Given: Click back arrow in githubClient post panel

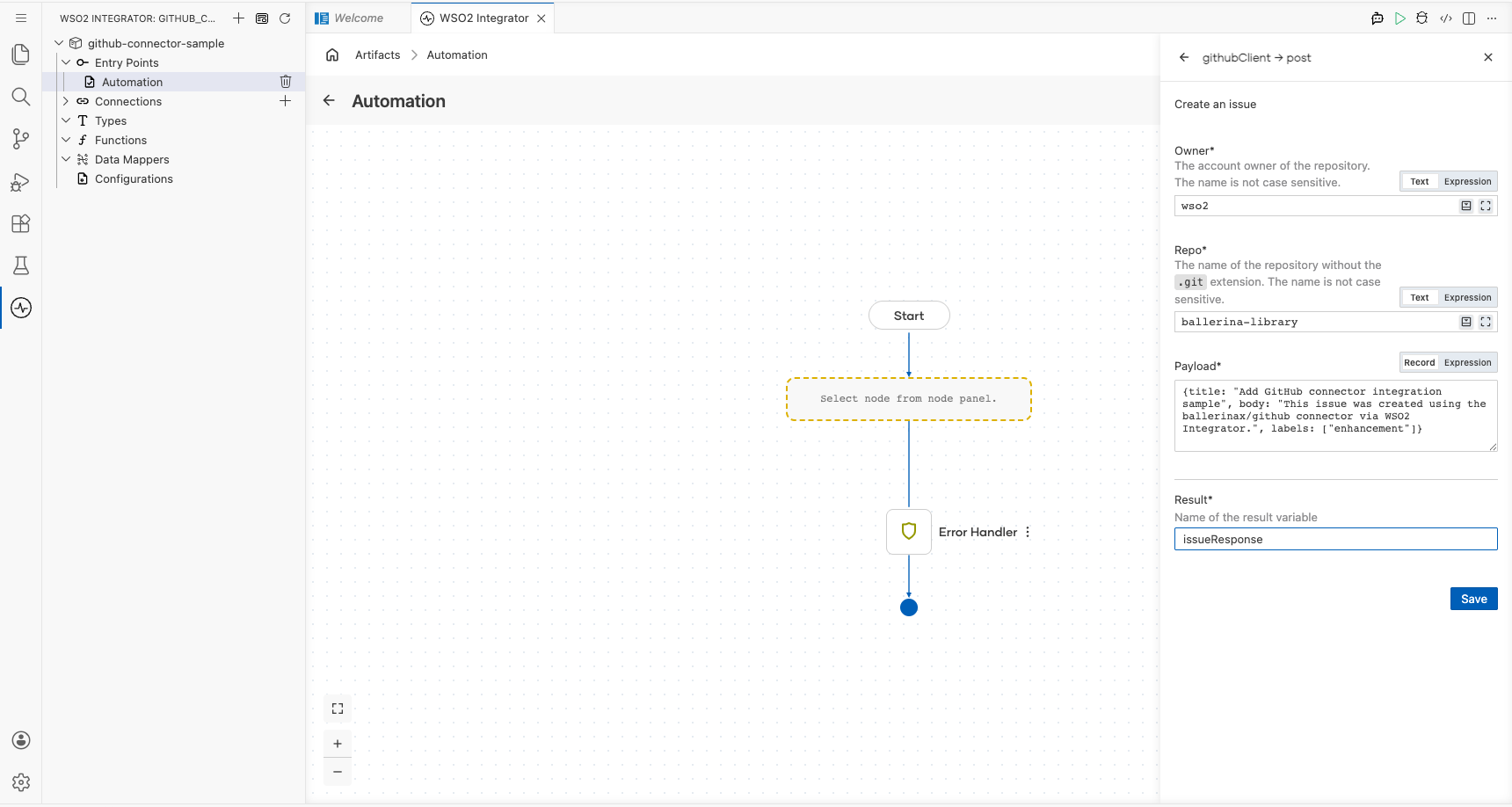Looking at the screenshot, I should point(1184,57).
